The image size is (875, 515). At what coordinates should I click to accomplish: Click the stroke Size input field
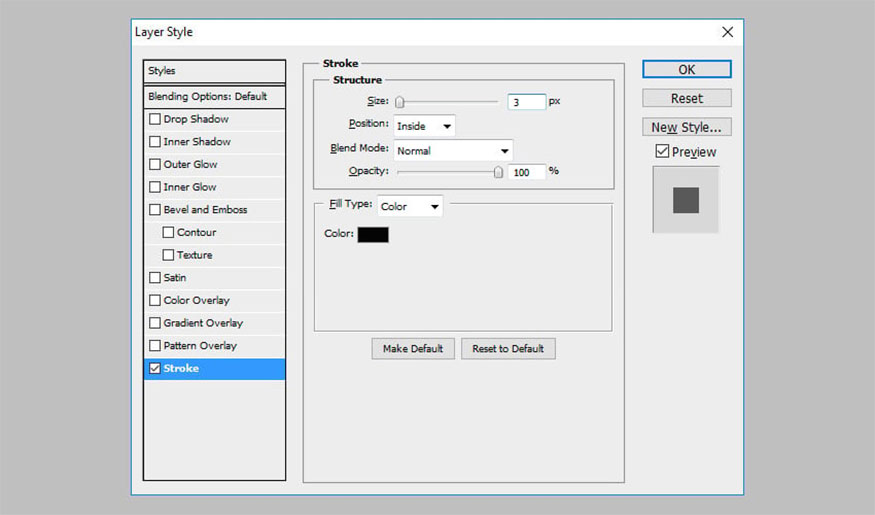click(526, 102)
